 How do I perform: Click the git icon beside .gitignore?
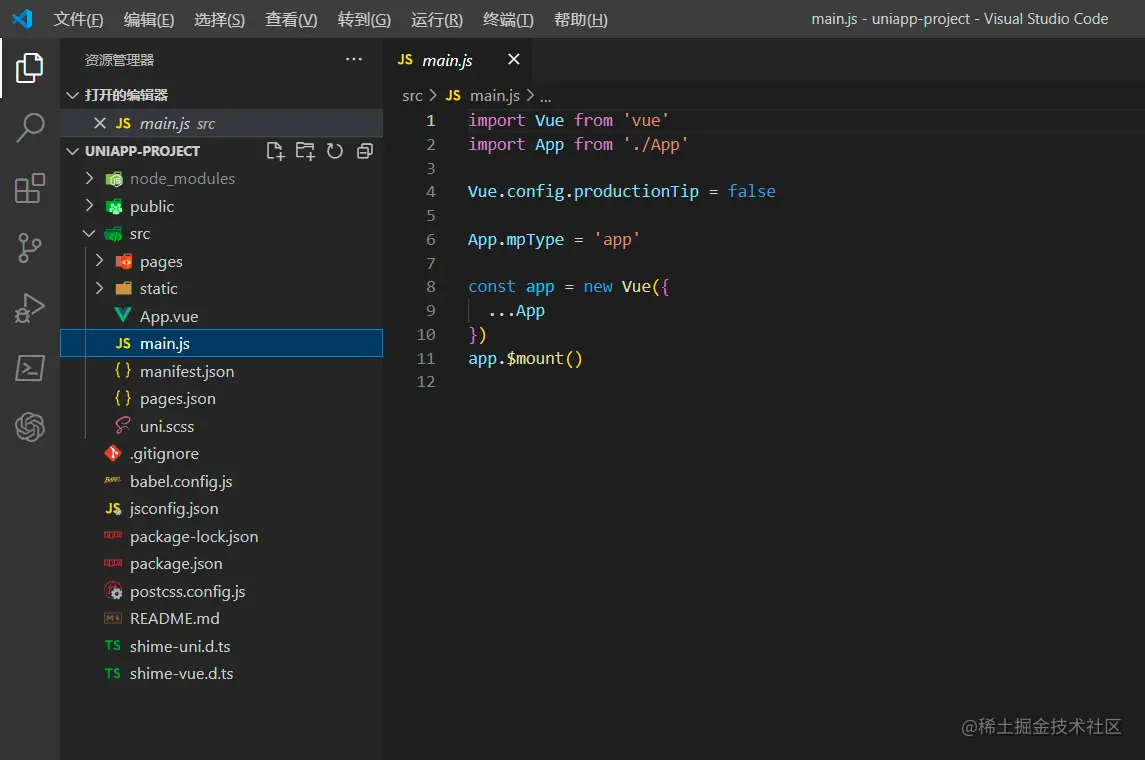click(x=112, y=453)
